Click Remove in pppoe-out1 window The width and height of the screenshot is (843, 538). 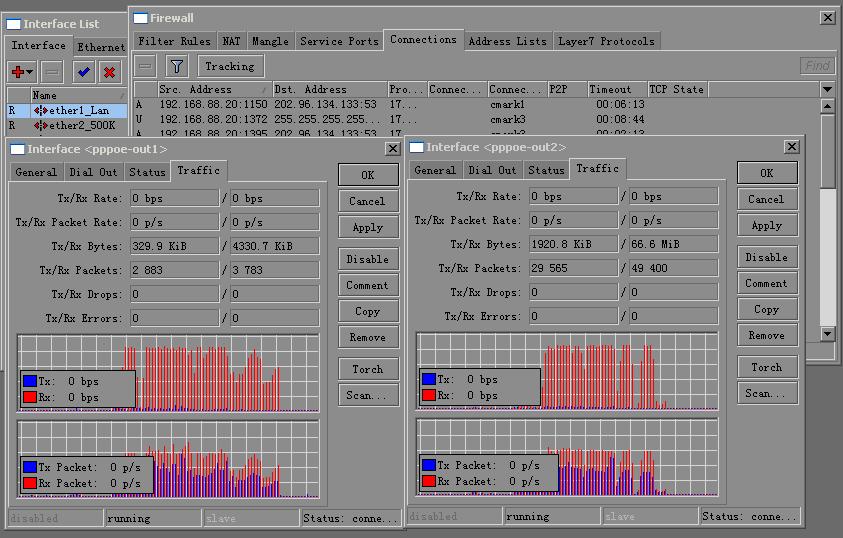click(368, 338)
